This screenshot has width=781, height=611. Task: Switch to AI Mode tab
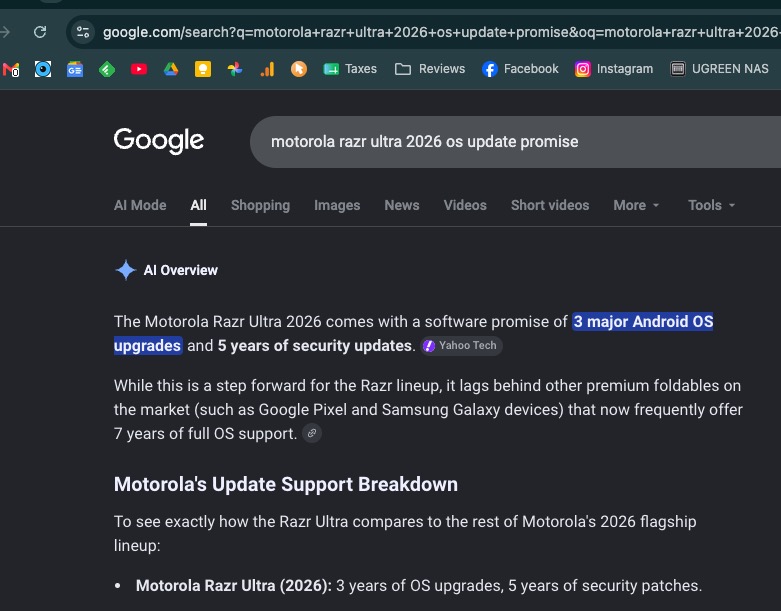(x=140, y=205)
